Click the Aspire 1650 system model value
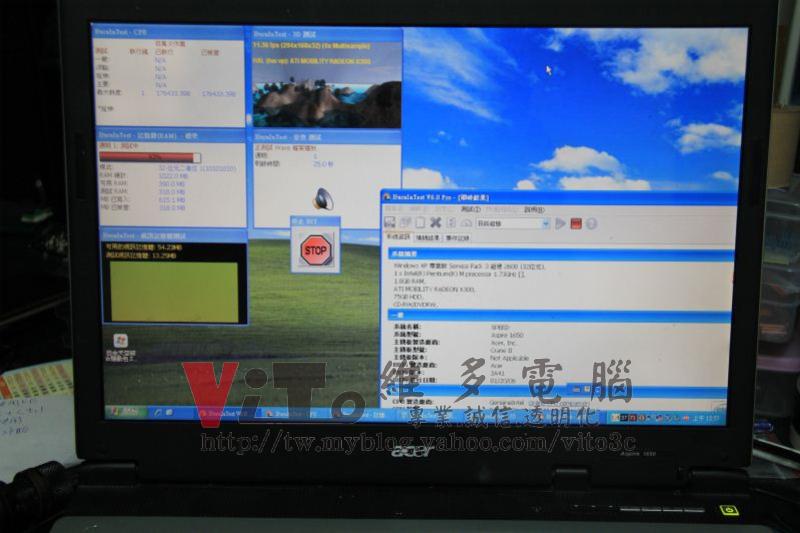 [507, 335]
